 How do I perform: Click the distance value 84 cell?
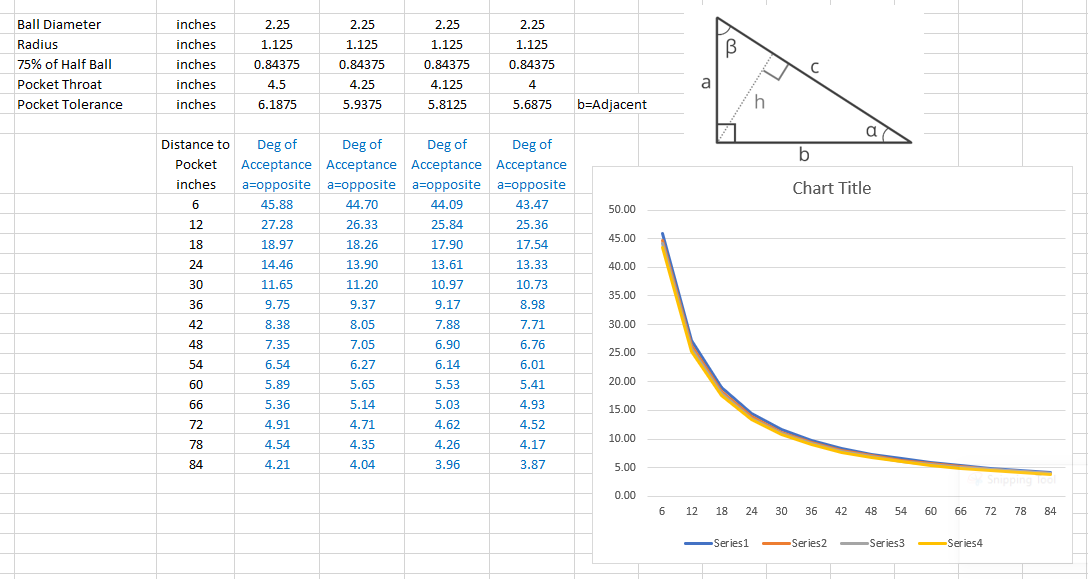click(195, 464)
